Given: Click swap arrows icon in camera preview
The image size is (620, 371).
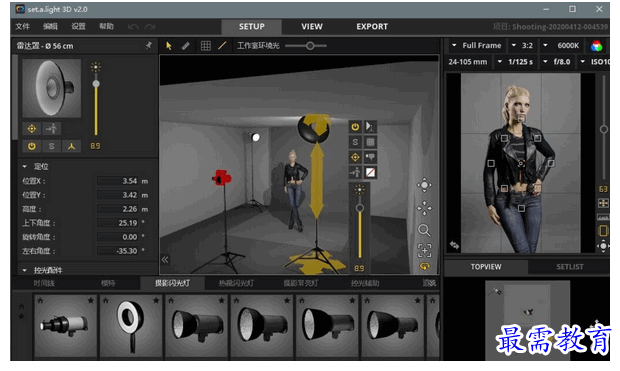Looking at the screenshot, I should coord(454,245).
